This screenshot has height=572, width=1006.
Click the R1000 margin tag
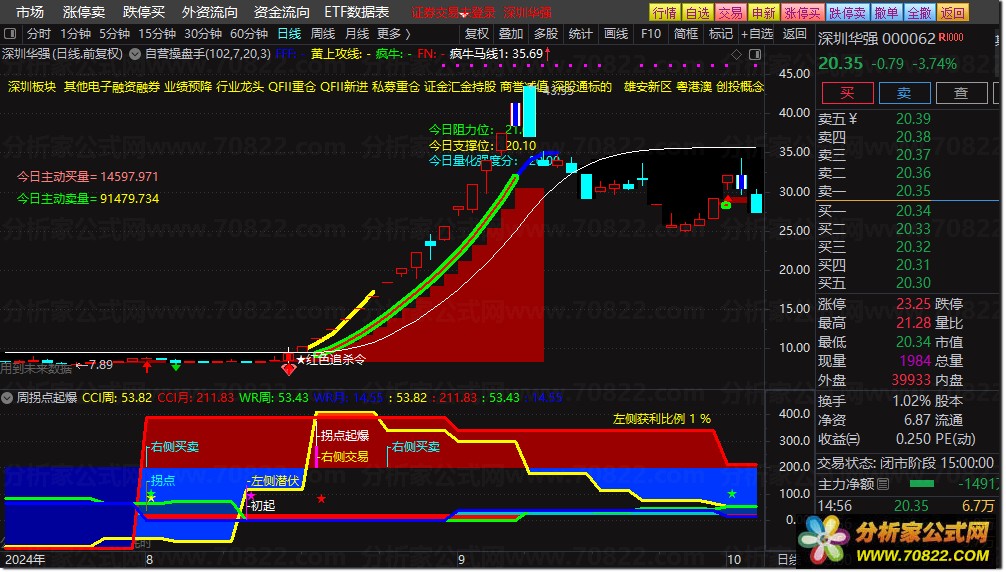pyautogui.click(x=951, y=37)
